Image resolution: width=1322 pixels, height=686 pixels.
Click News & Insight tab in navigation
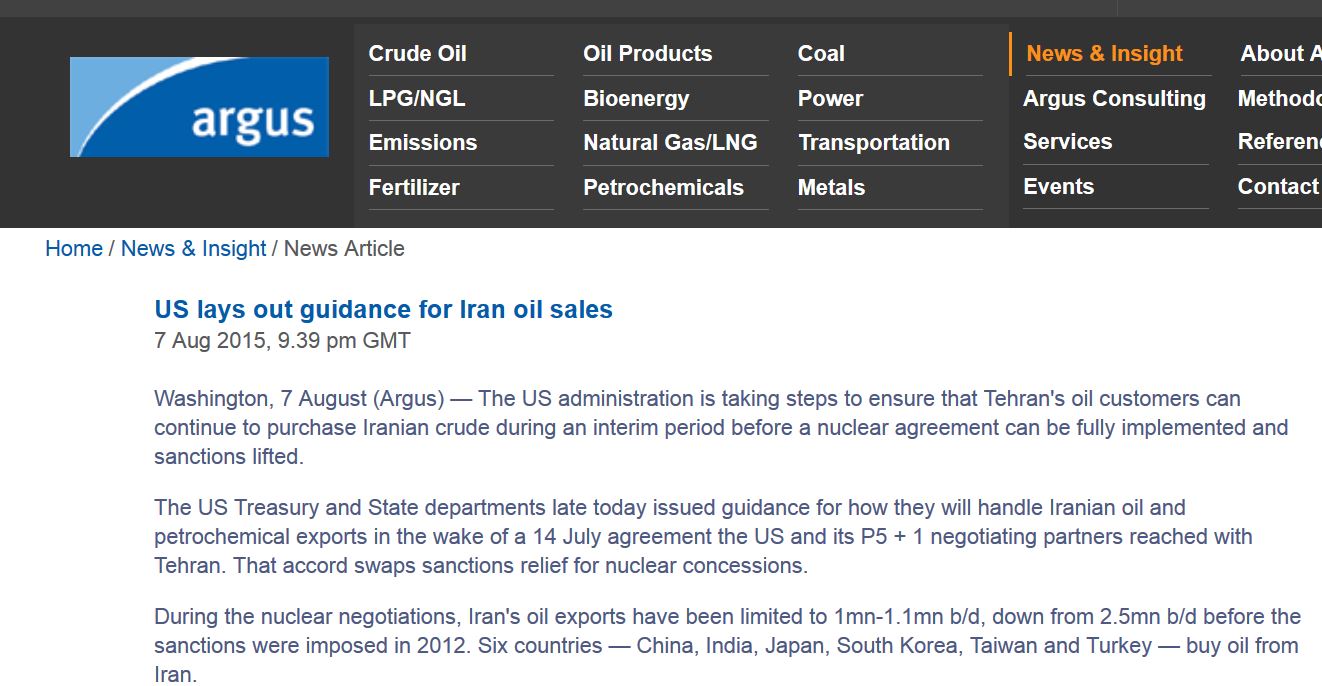(1104, 54)
